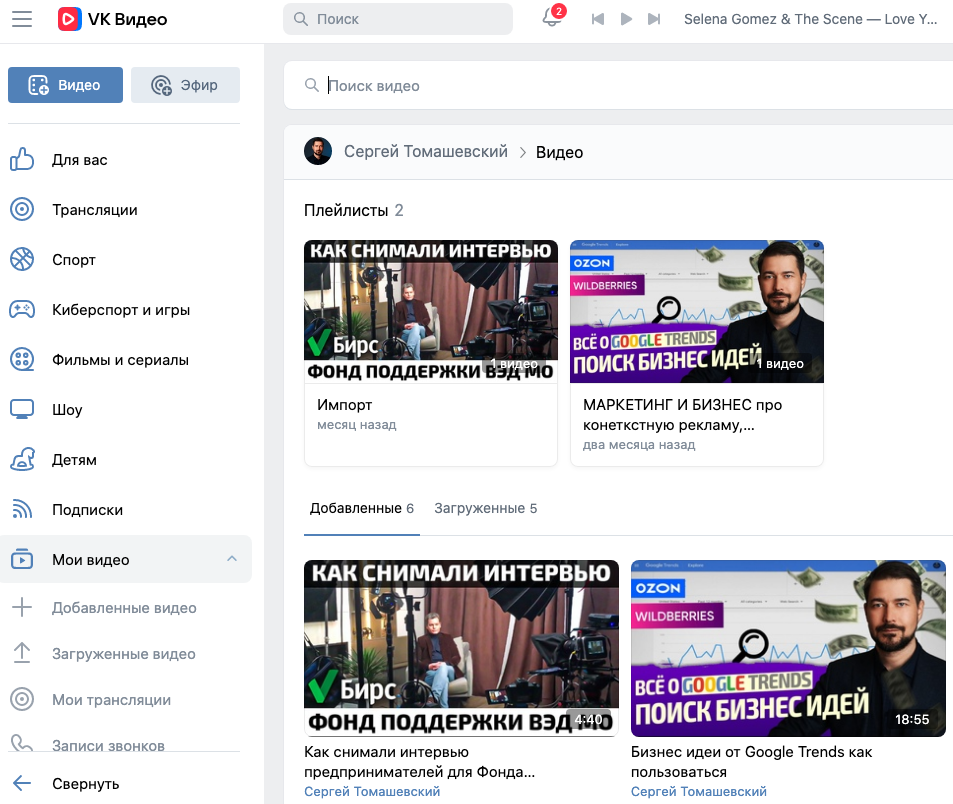Viewport: 953px width, 804px height.
Task: Click the Мои видео play icon
Action: point(22,559)
